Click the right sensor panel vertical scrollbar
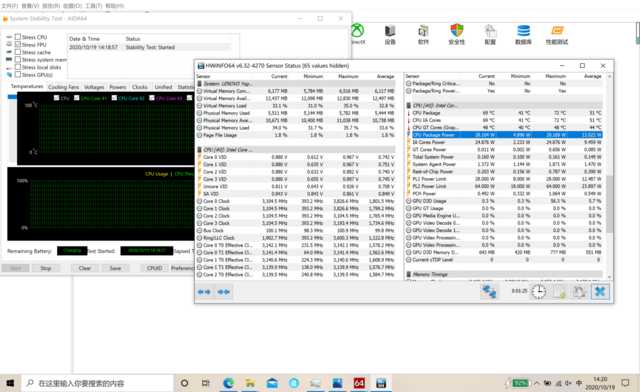This screenshot has width=640, height=392. tap(609, 204)
